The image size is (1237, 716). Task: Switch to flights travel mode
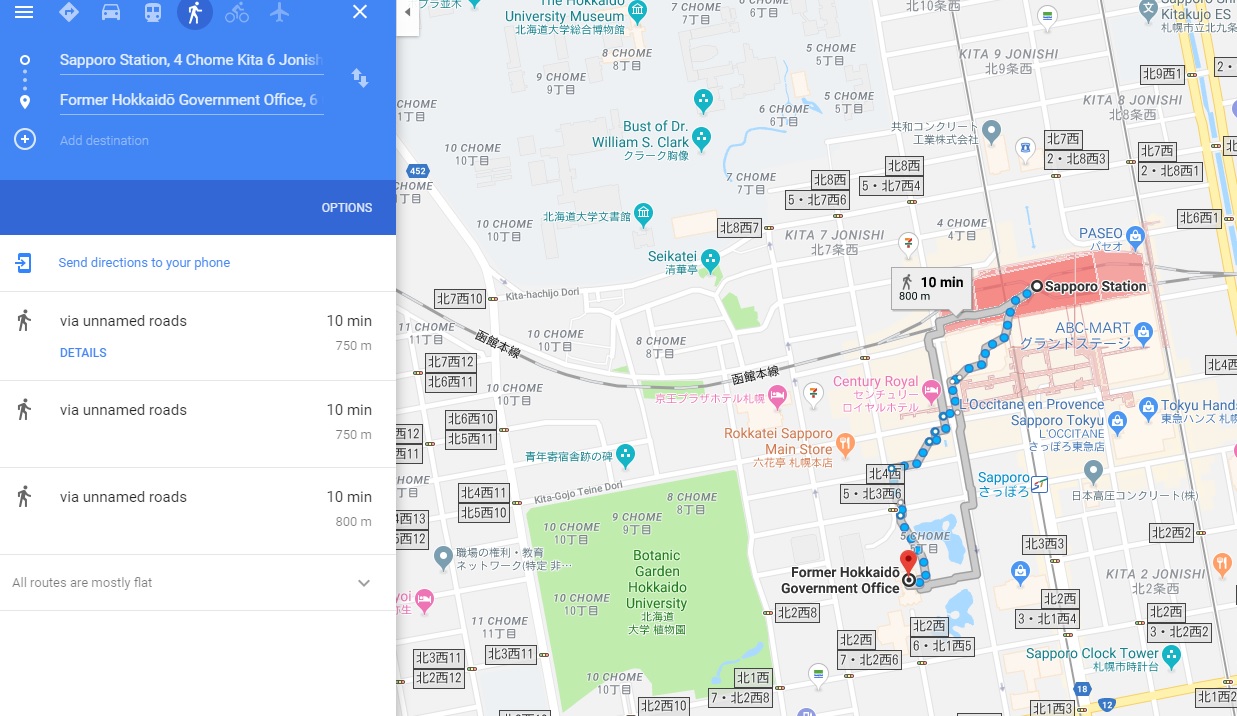click(279, 12)
